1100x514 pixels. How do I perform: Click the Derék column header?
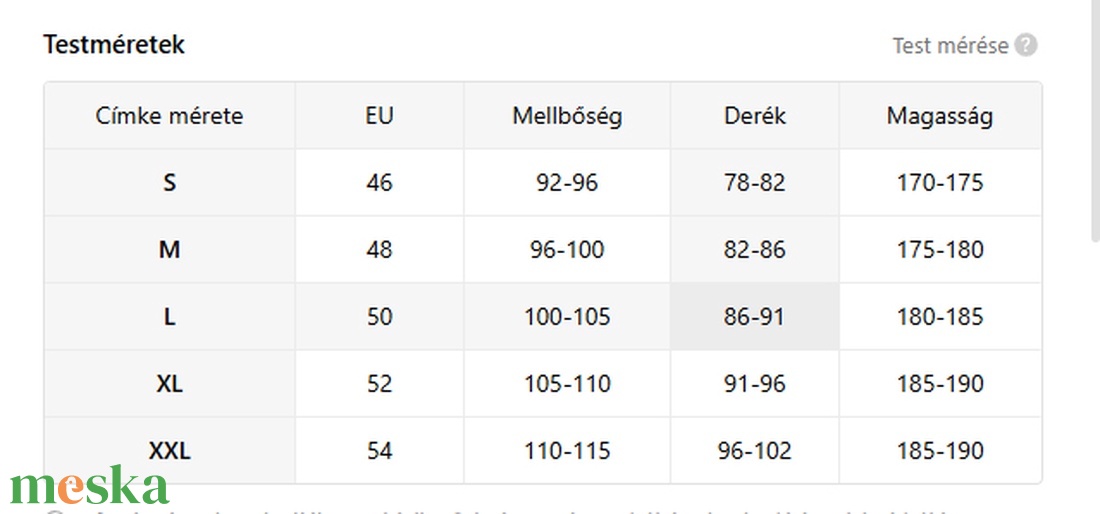[x=755, y=116]
